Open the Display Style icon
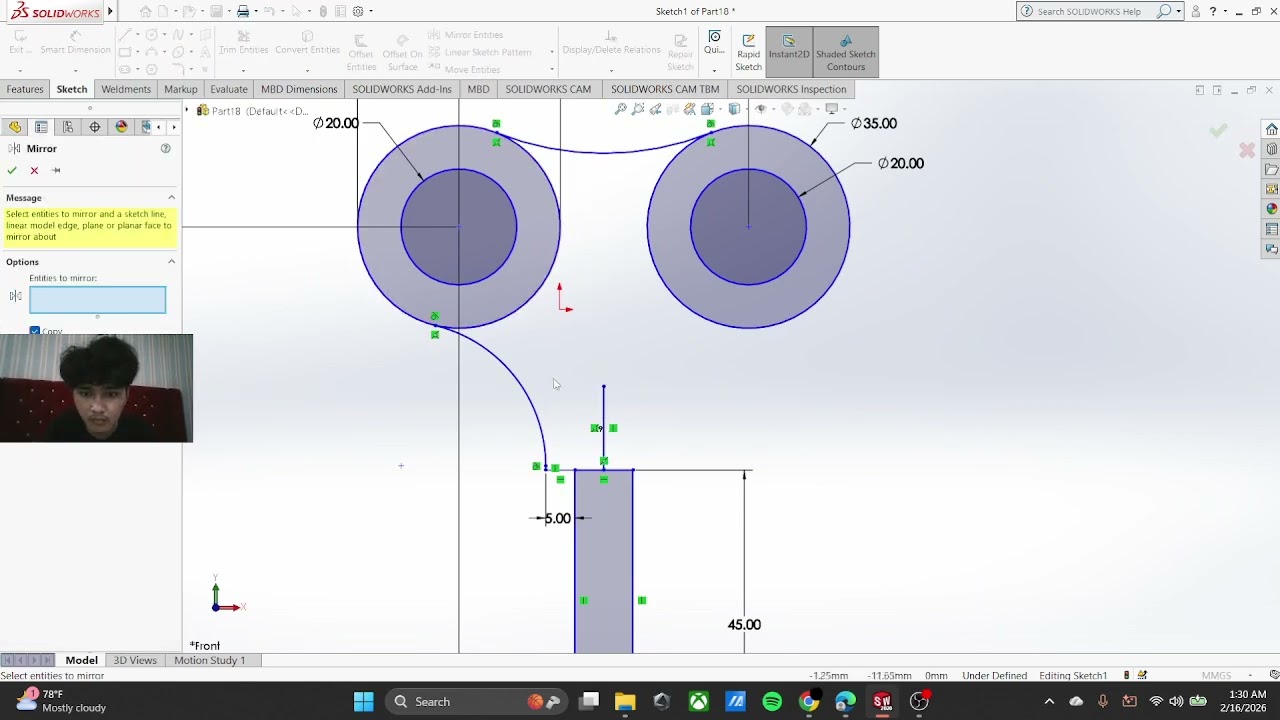1280x720 pixels. [x=735, y=109]
